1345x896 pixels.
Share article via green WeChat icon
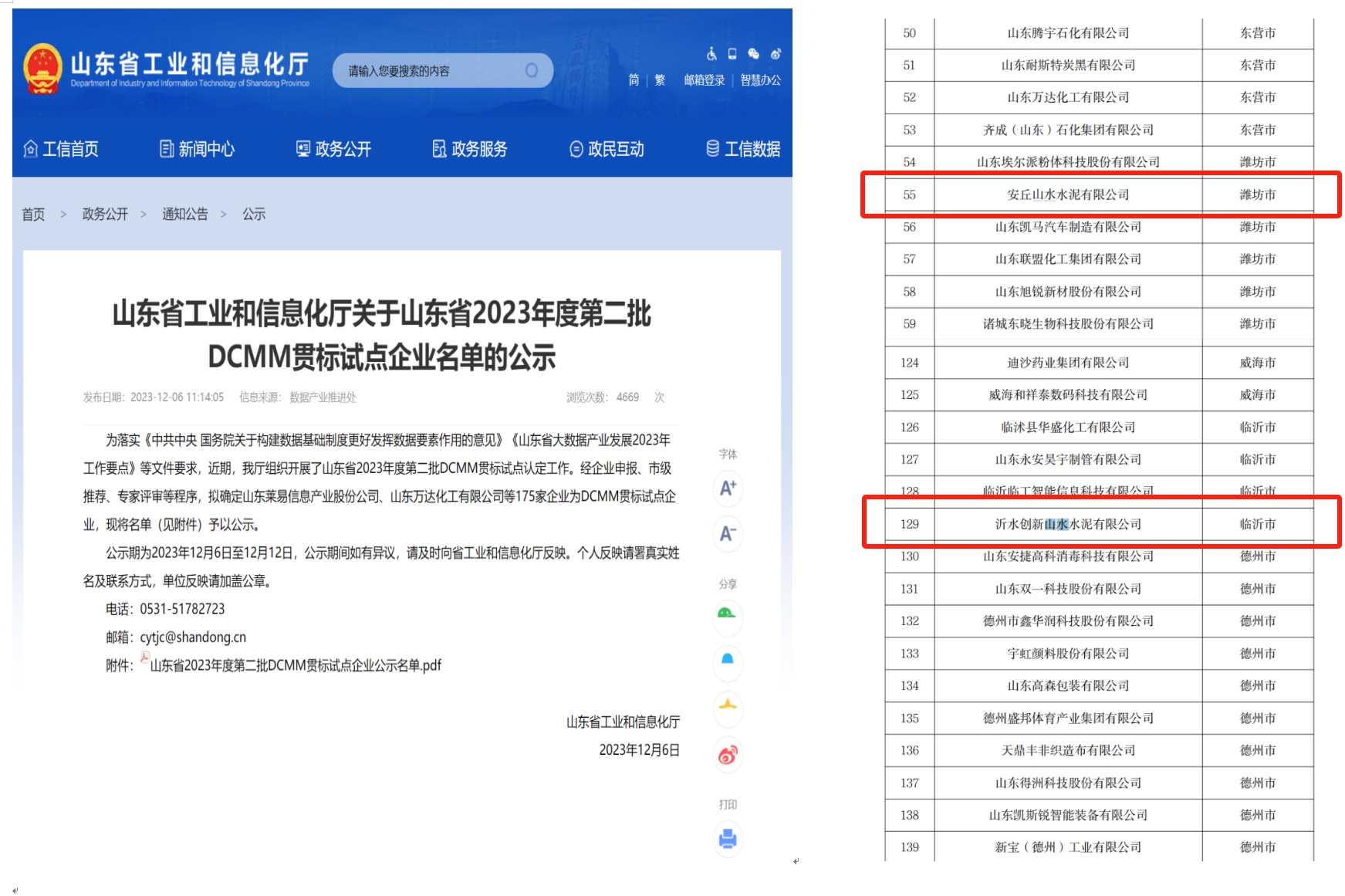[727, 615]
